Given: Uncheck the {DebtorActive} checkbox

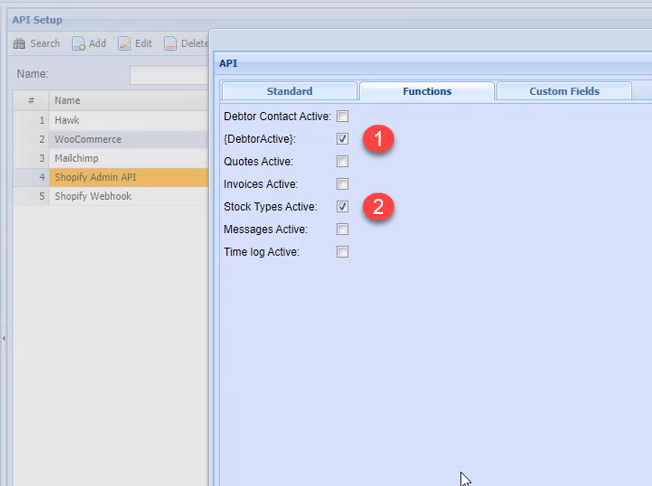Looking at the screenshot, I should click(x=343, y=139).
